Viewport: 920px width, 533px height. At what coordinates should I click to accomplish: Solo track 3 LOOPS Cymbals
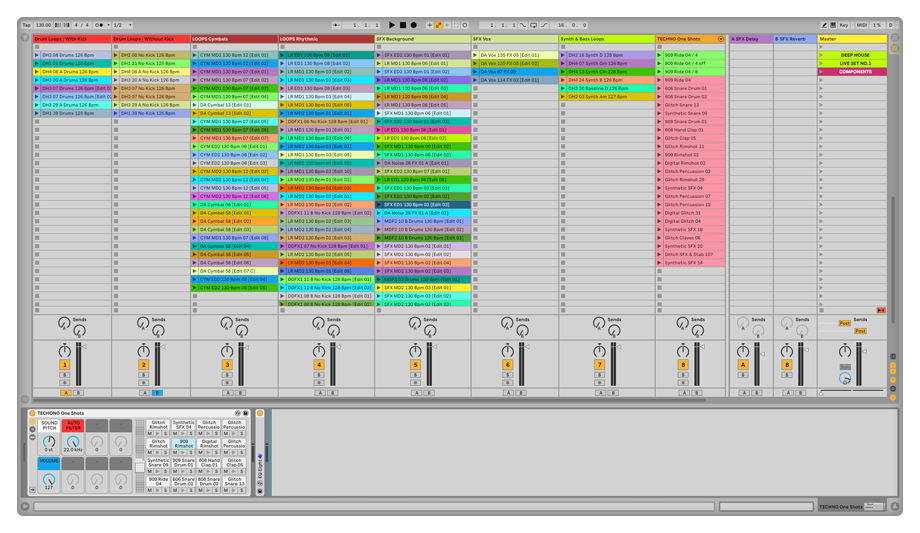coord(227,375)
